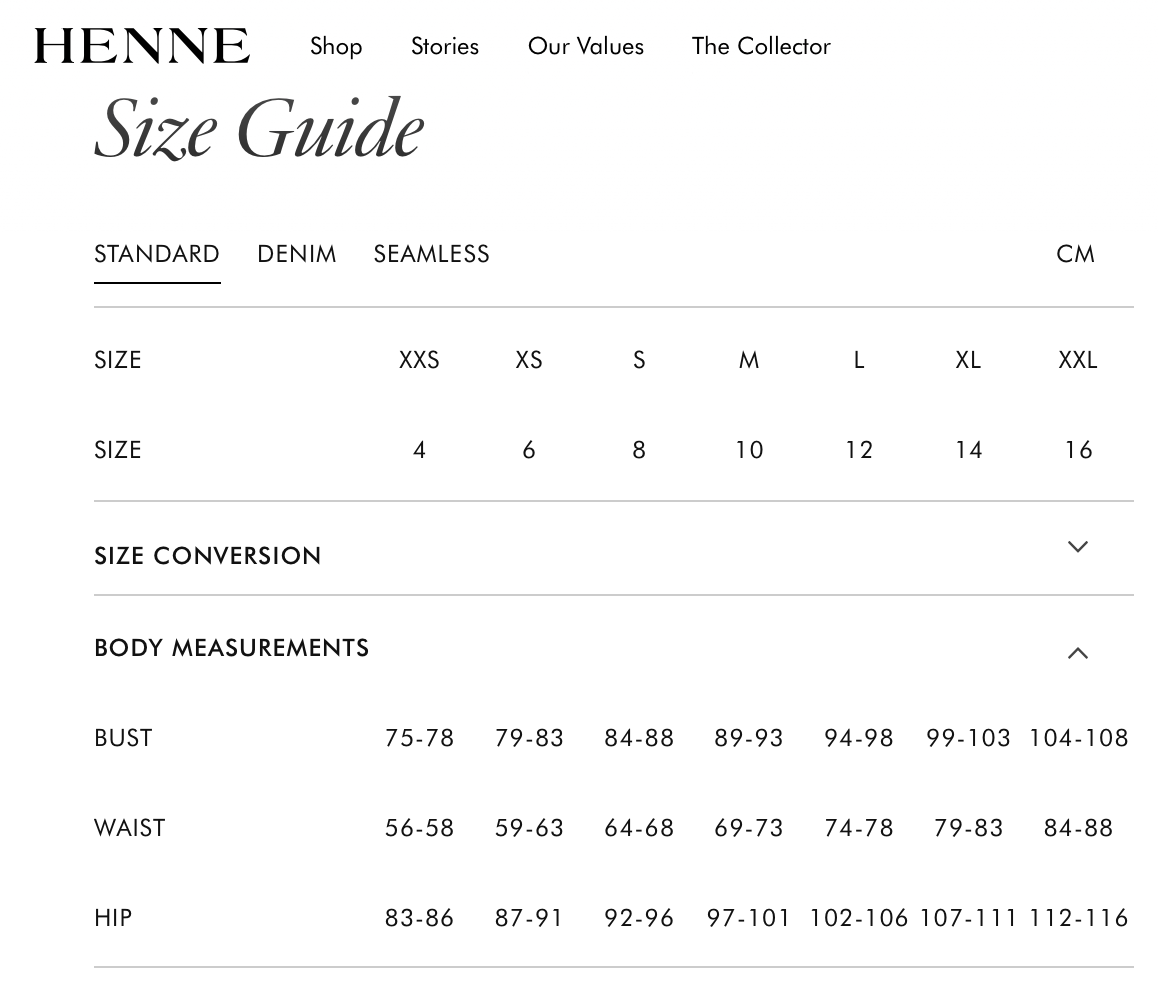
Task: Click the Hip row label
Action: pos(113,918)
